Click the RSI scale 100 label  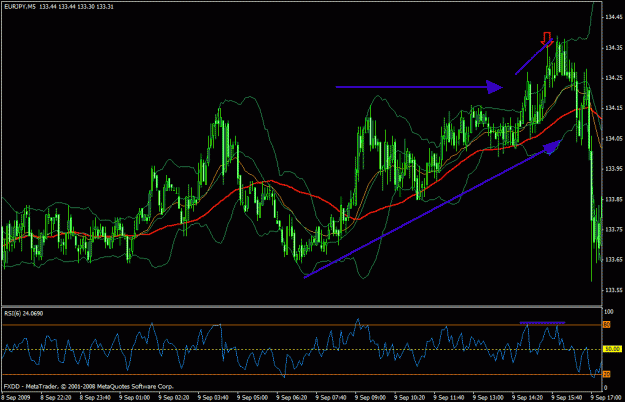click(609, 312)
